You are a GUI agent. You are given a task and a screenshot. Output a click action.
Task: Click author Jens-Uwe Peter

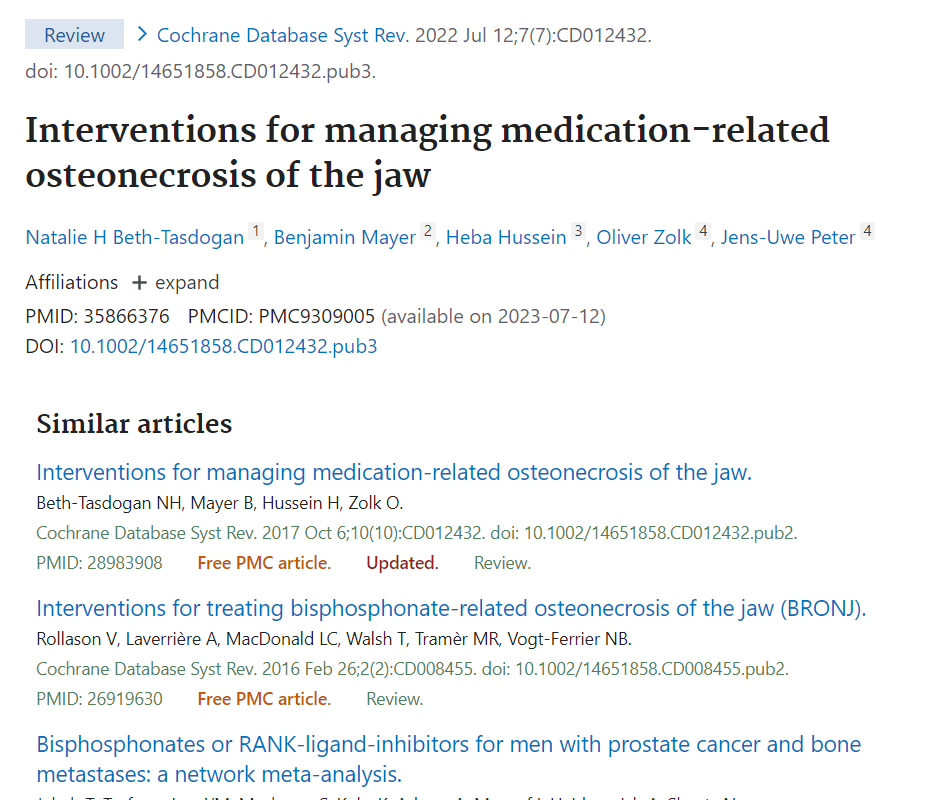pyautogui.click(x=788, y=238)
